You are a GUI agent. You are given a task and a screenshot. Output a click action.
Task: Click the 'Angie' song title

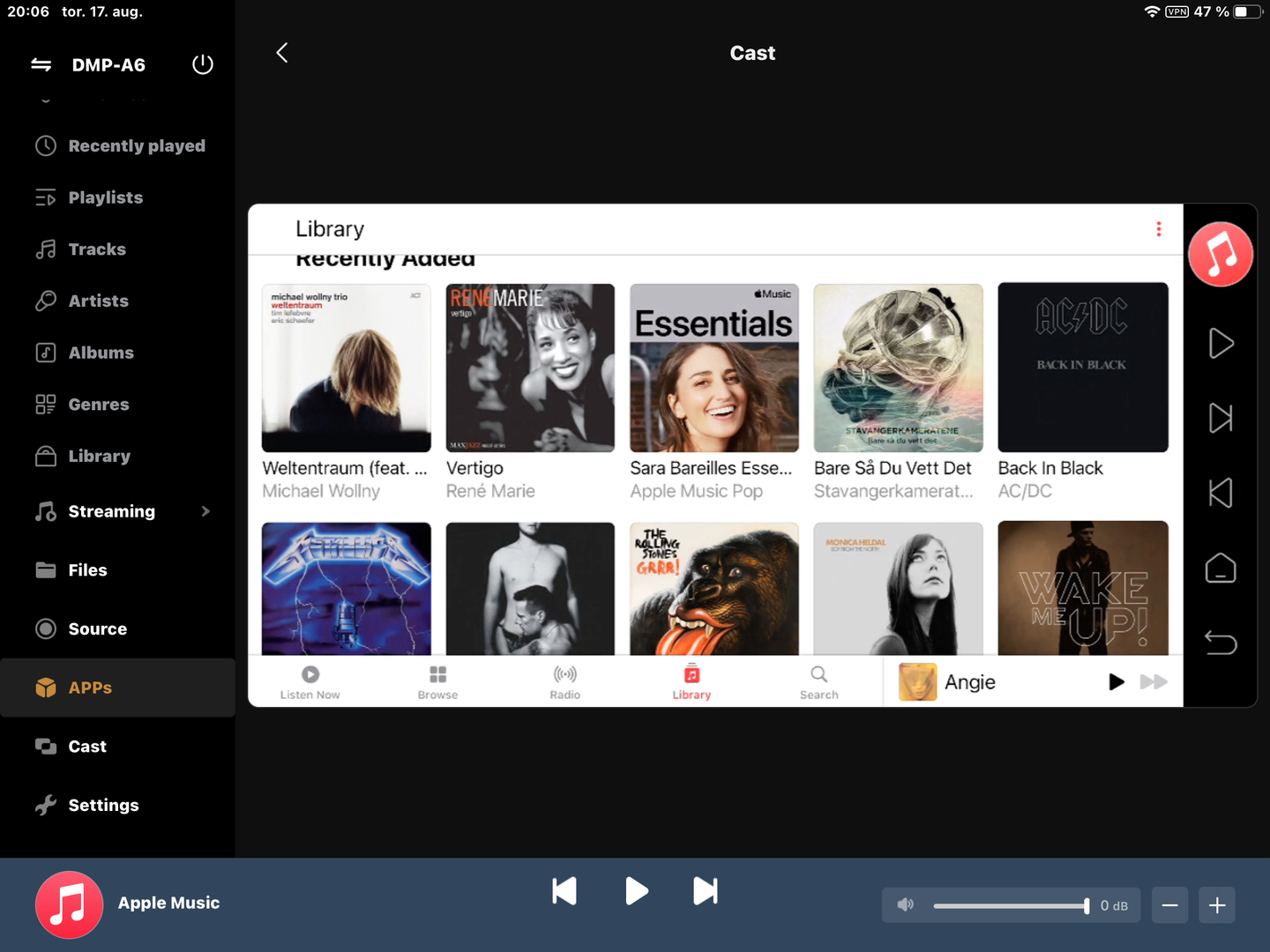pos(970,682)
